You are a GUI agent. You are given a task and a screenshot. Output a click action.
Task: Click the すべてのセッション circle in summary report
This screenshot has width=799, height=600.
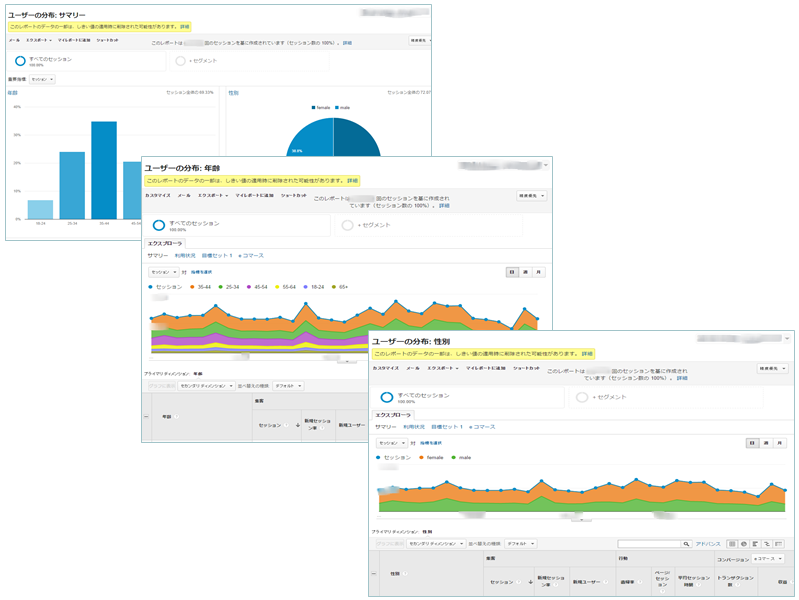(20, 61)
